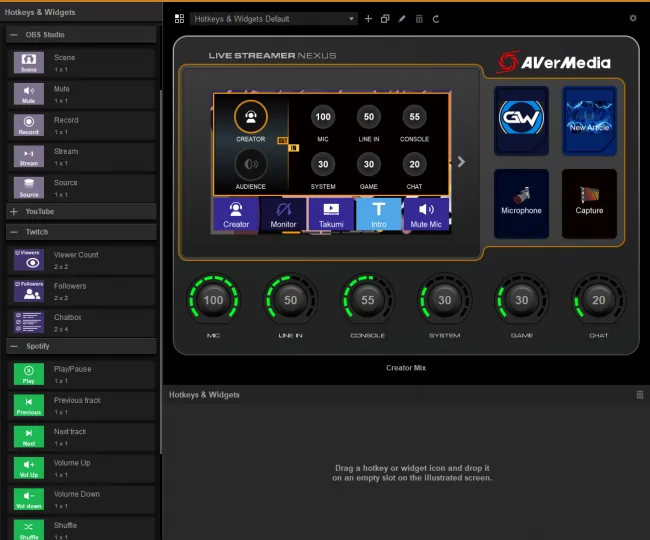
Task: Click the 'Creator Mix' label
Action: pos(406,368)
